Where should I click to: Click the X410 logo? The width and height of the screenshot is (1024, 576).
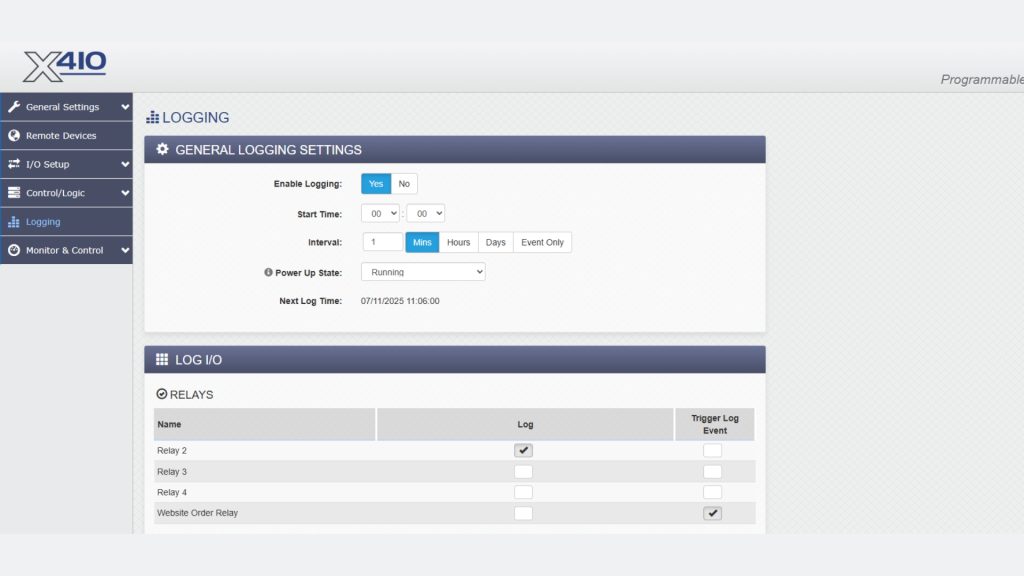click(65, 65)
